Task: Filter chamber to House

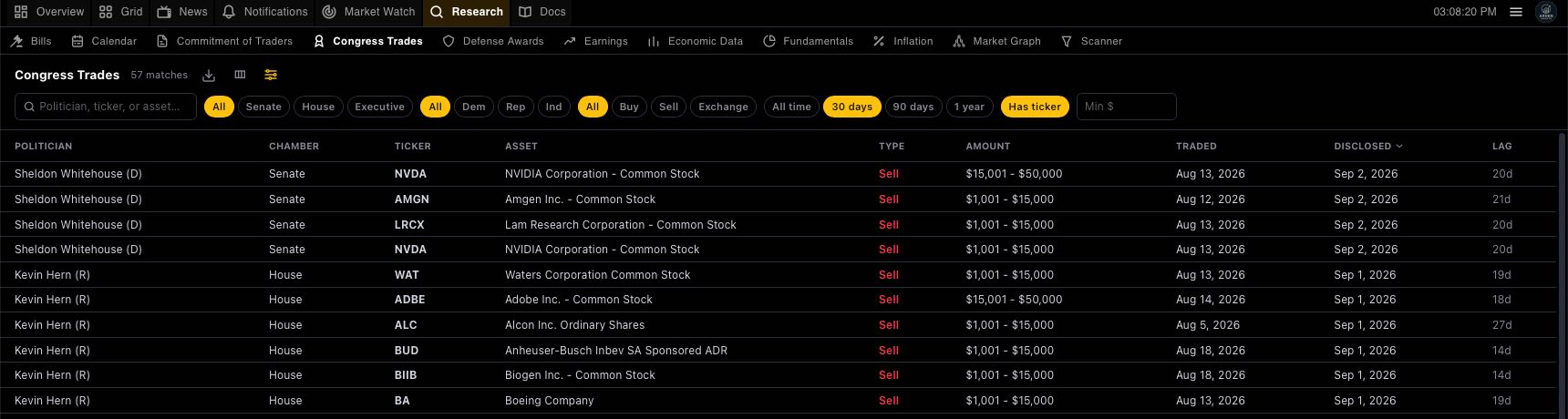Action: pos(318,107)
